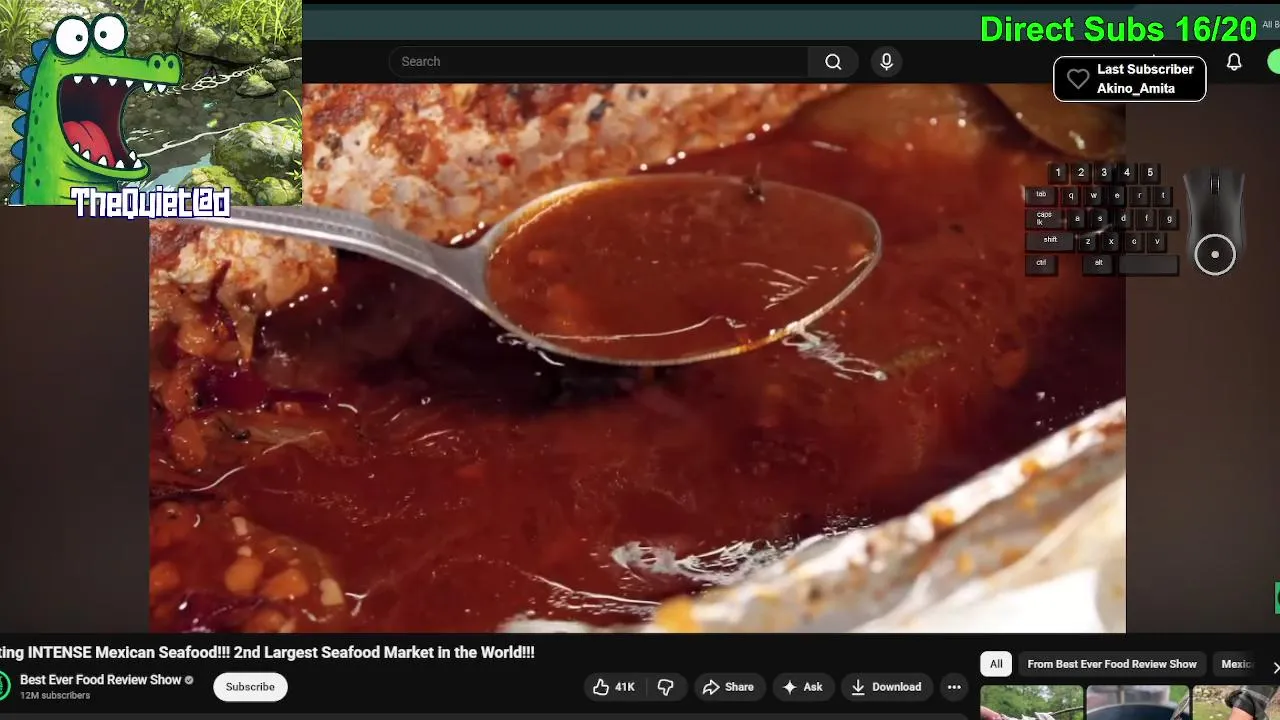Click the video title text
Screen dimensions: 1280x720
click(267, 652)
